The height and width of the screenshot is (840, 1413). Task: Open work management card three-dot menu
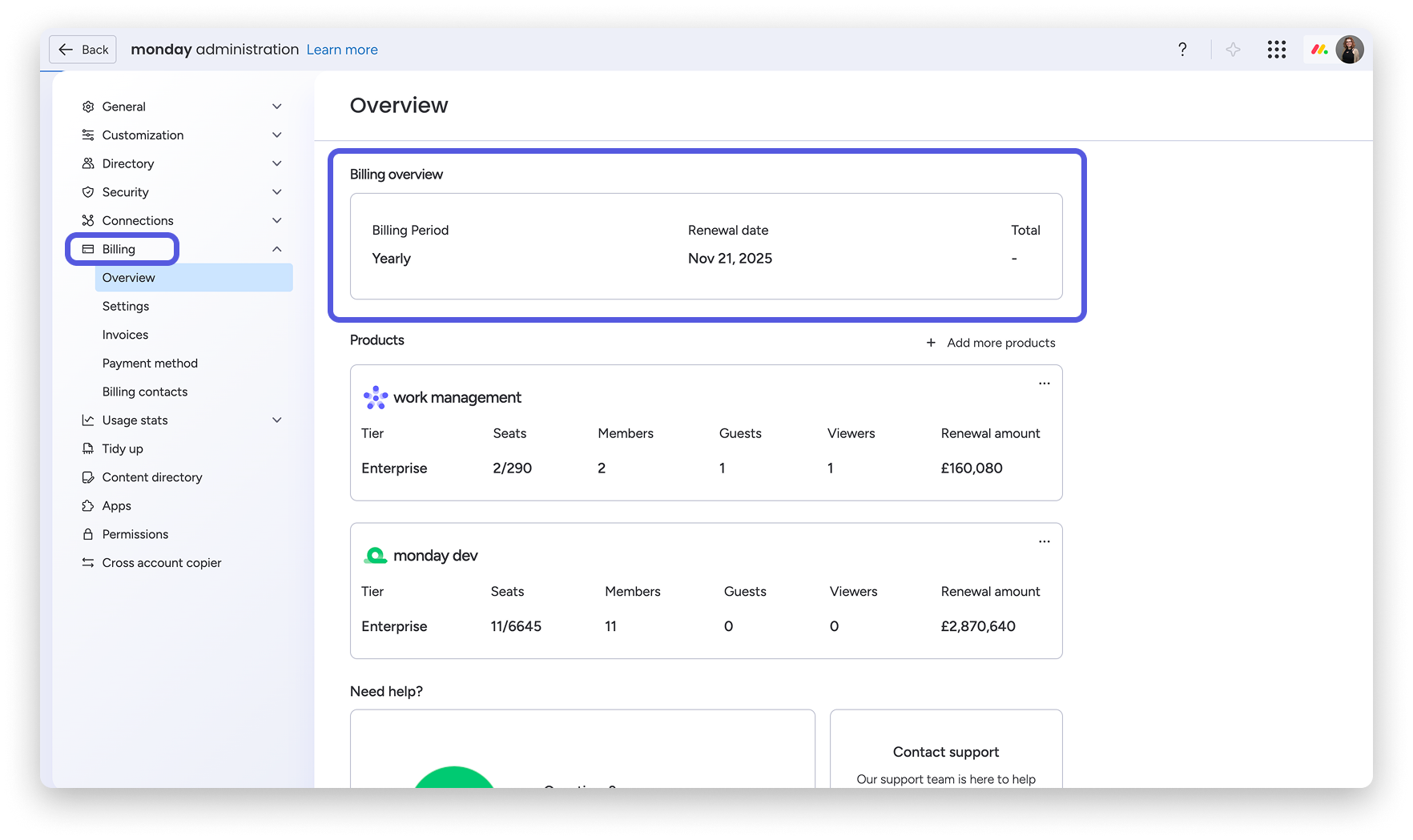pos(1045,384)
